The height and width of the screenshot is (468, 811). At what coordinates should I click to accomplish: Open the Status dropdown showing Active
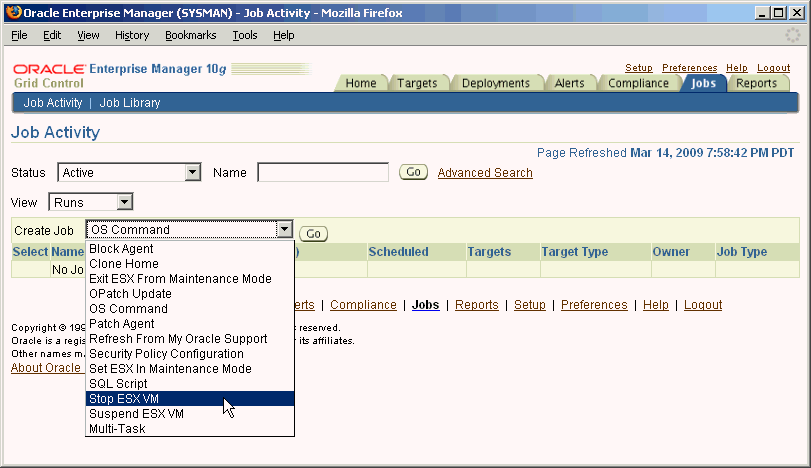tap(129, 172)
